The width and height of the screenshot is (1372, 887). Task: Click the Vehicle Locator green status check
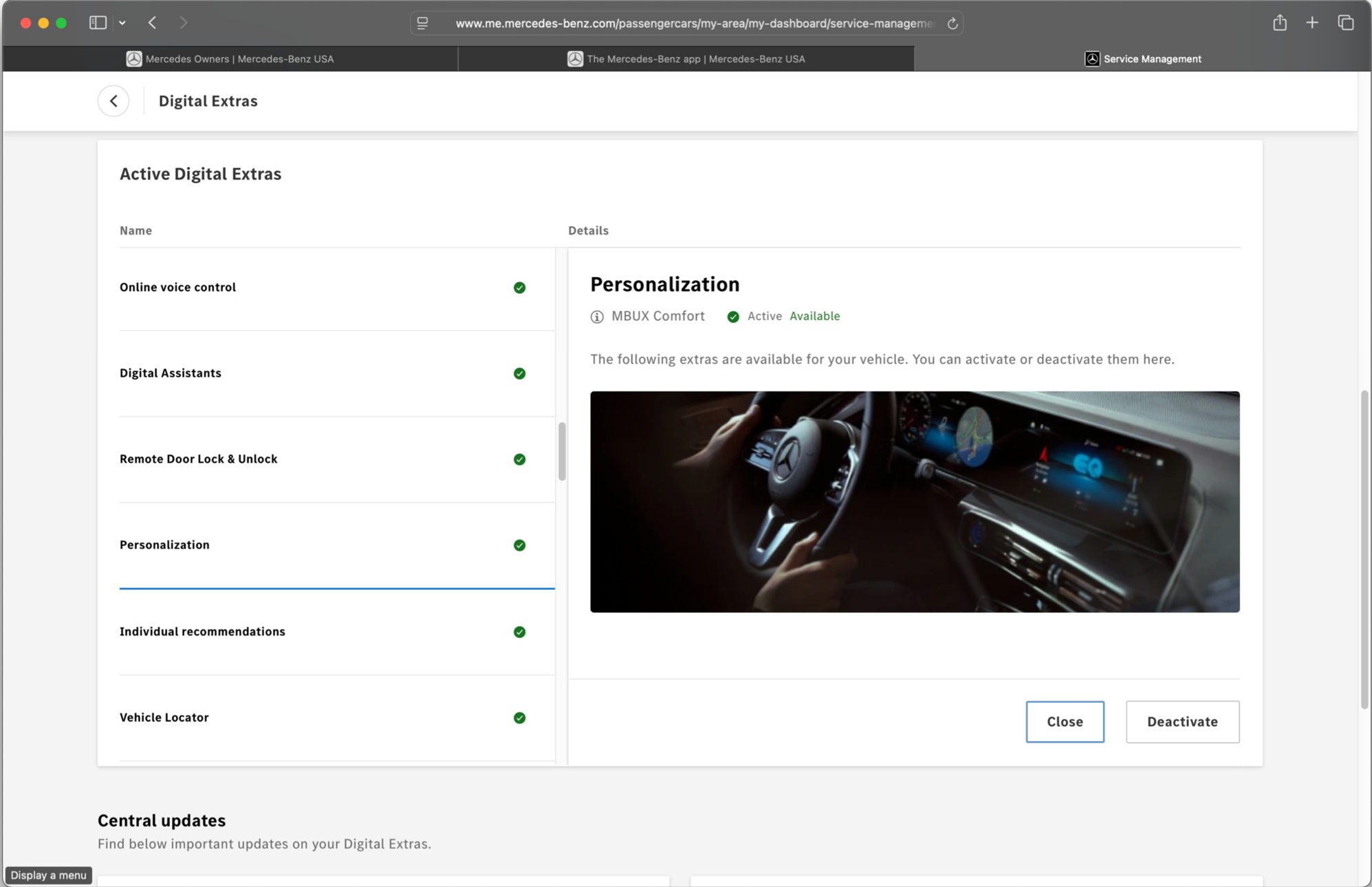(519, 718)
